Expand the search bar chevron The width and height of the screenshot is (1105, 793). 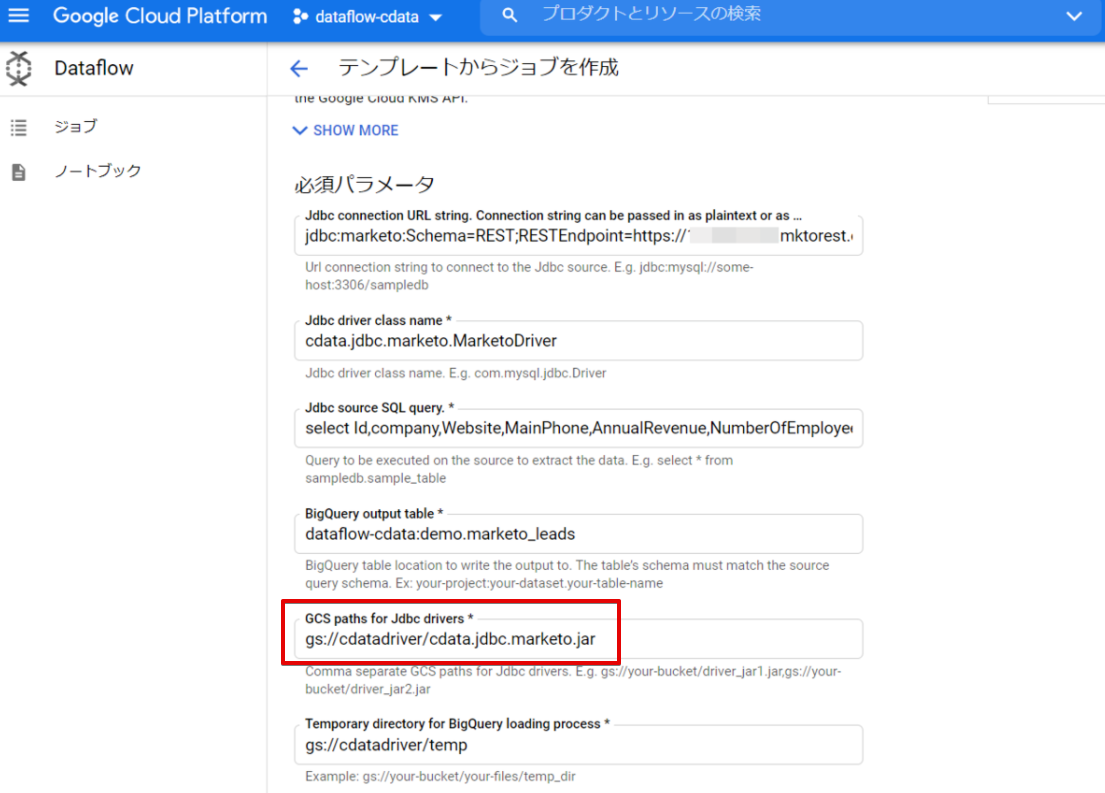pos(1073,16)
